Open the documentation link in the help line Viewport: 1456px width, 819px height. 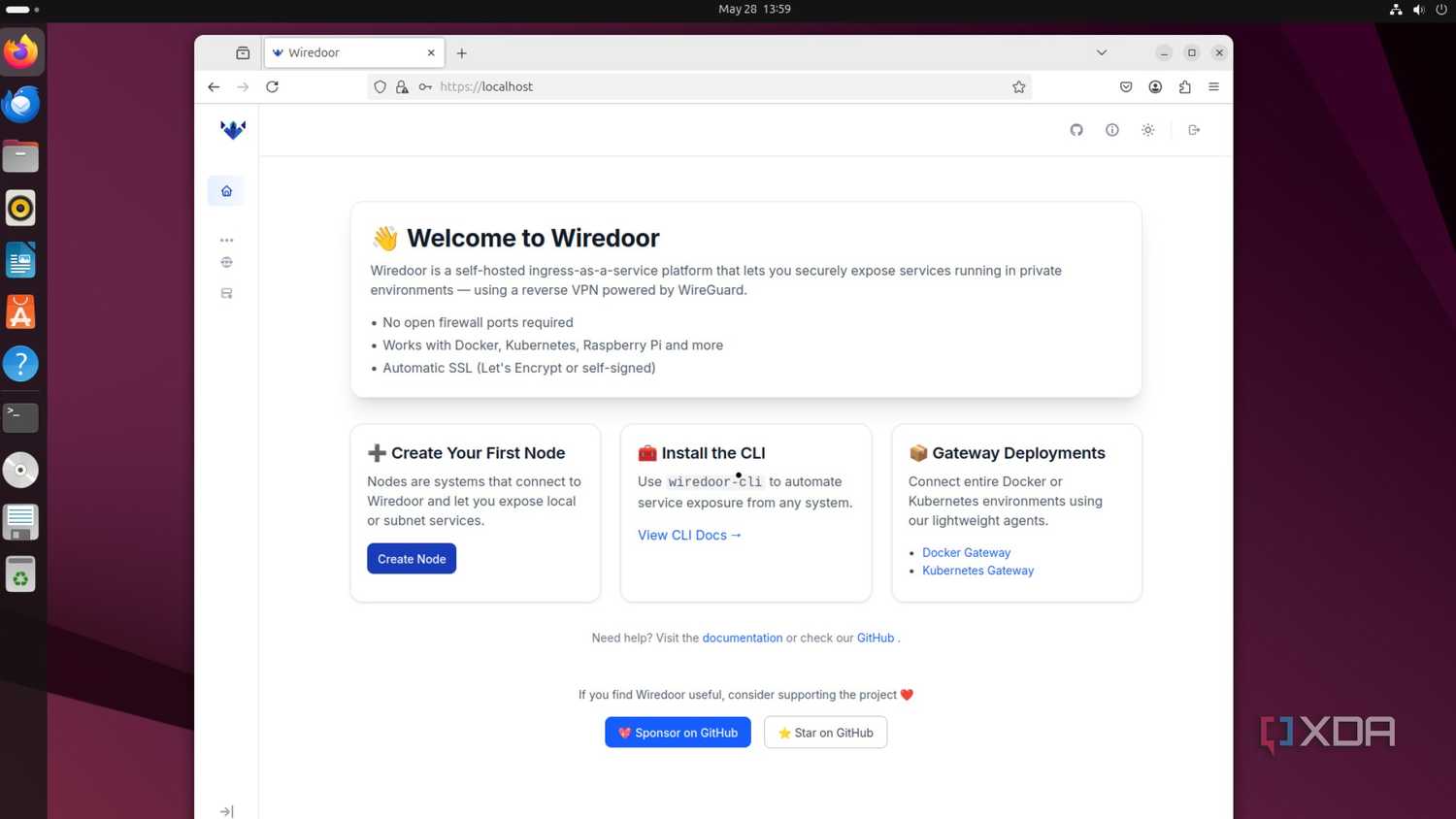[742, 638]
